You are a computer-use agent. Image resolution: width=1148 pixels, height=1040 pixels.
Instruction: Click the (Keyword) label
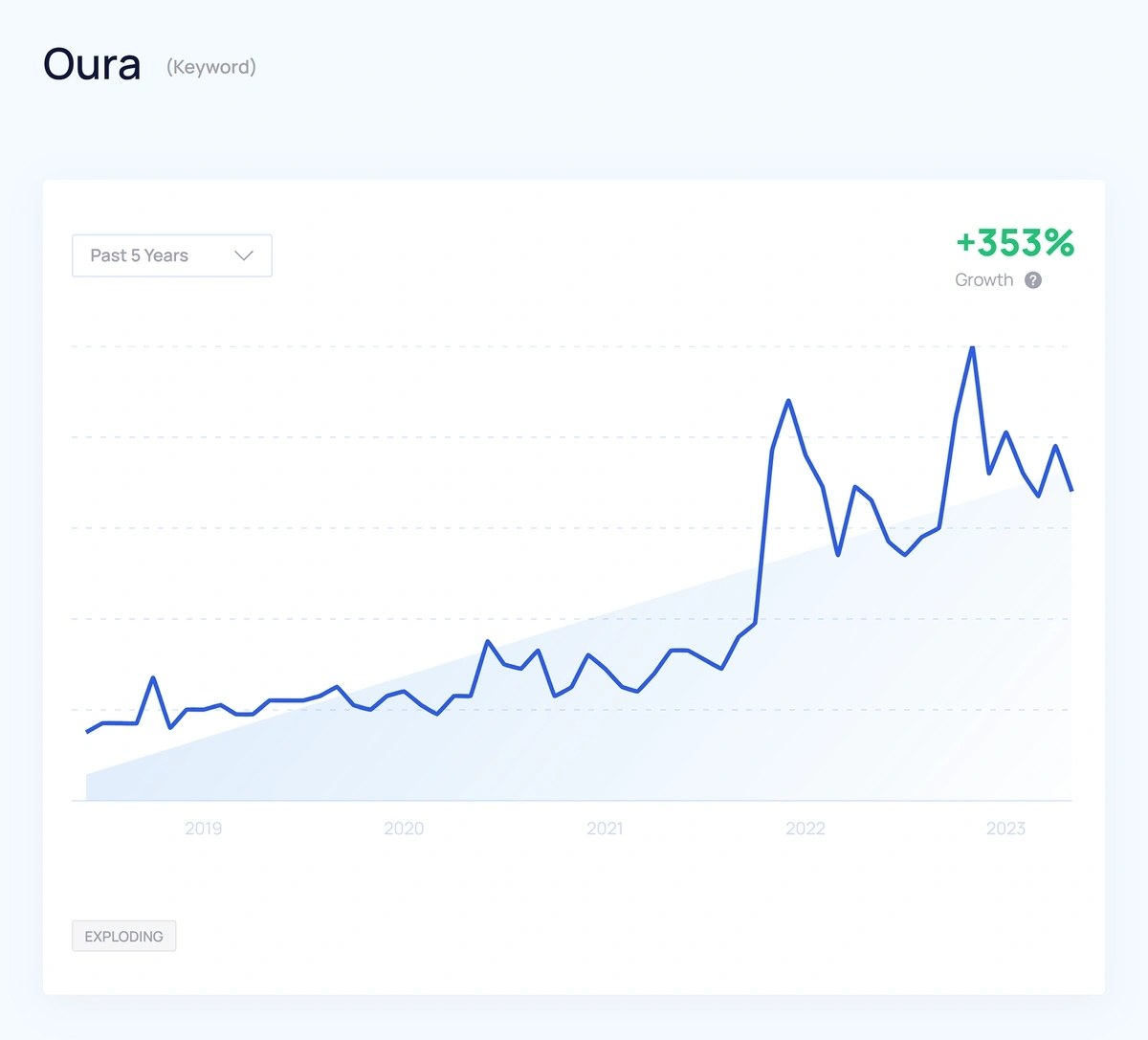(211, 67)
